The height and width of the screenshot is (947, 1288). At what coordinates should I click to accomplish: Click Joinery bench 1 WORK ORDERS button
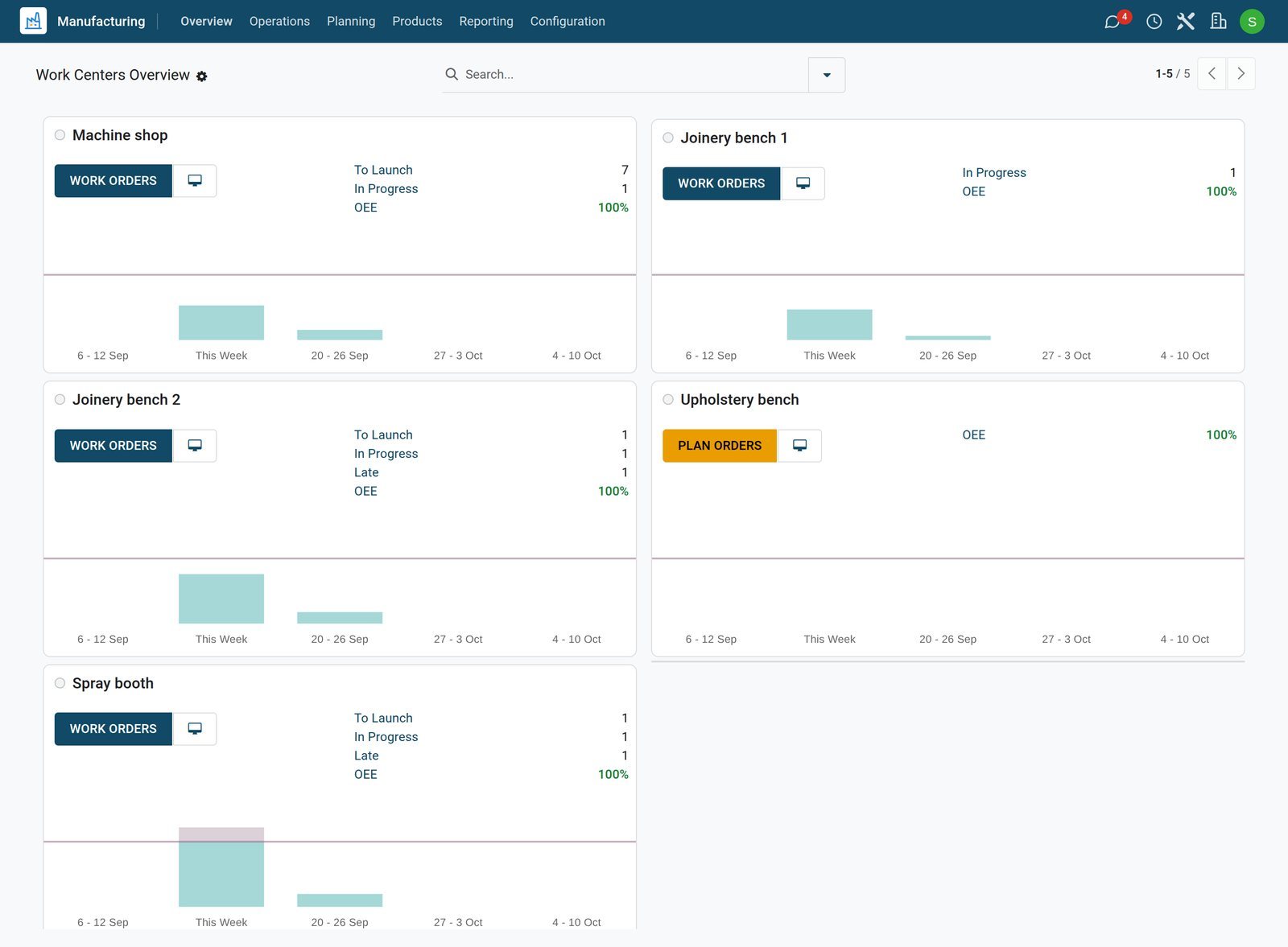[721, 183]
